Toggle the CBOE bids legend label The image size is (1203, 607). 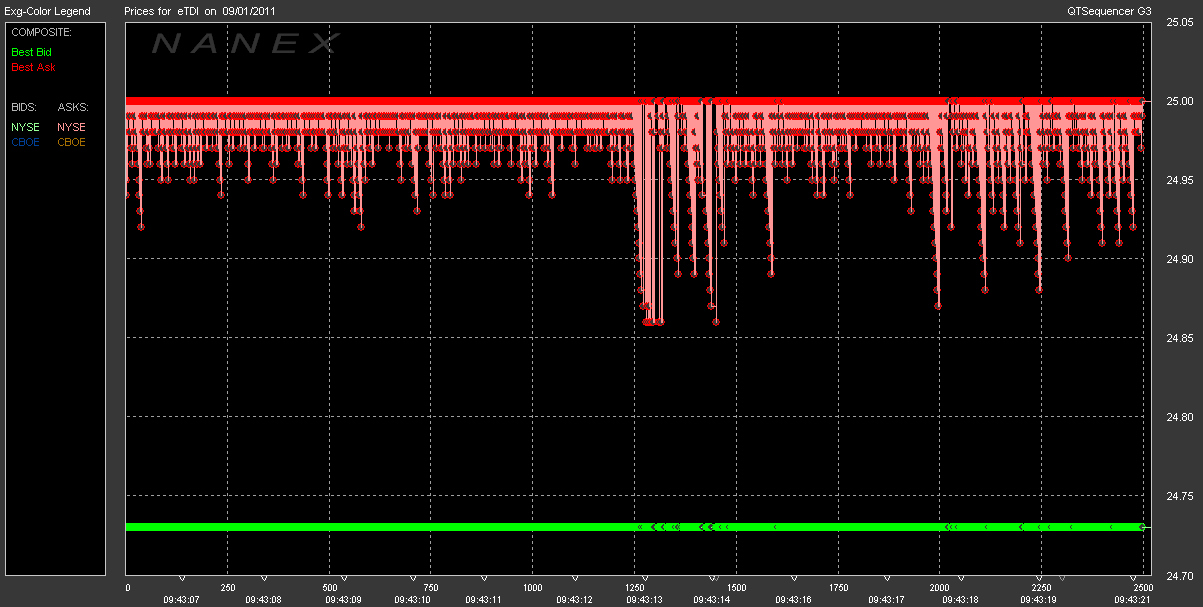(x=26, y=142)
